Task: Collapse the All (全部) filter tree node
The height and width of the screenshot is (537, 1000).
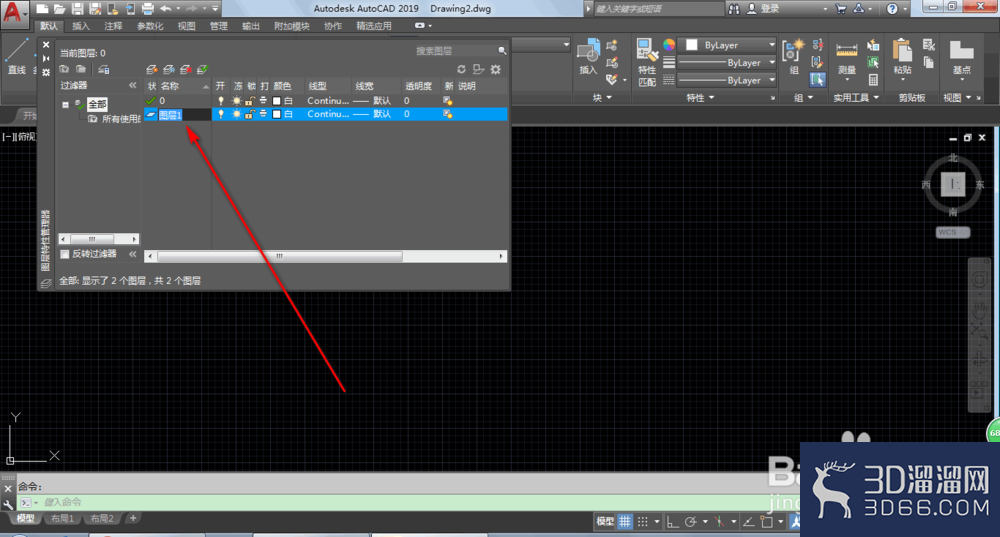Action: coord(65,105)
